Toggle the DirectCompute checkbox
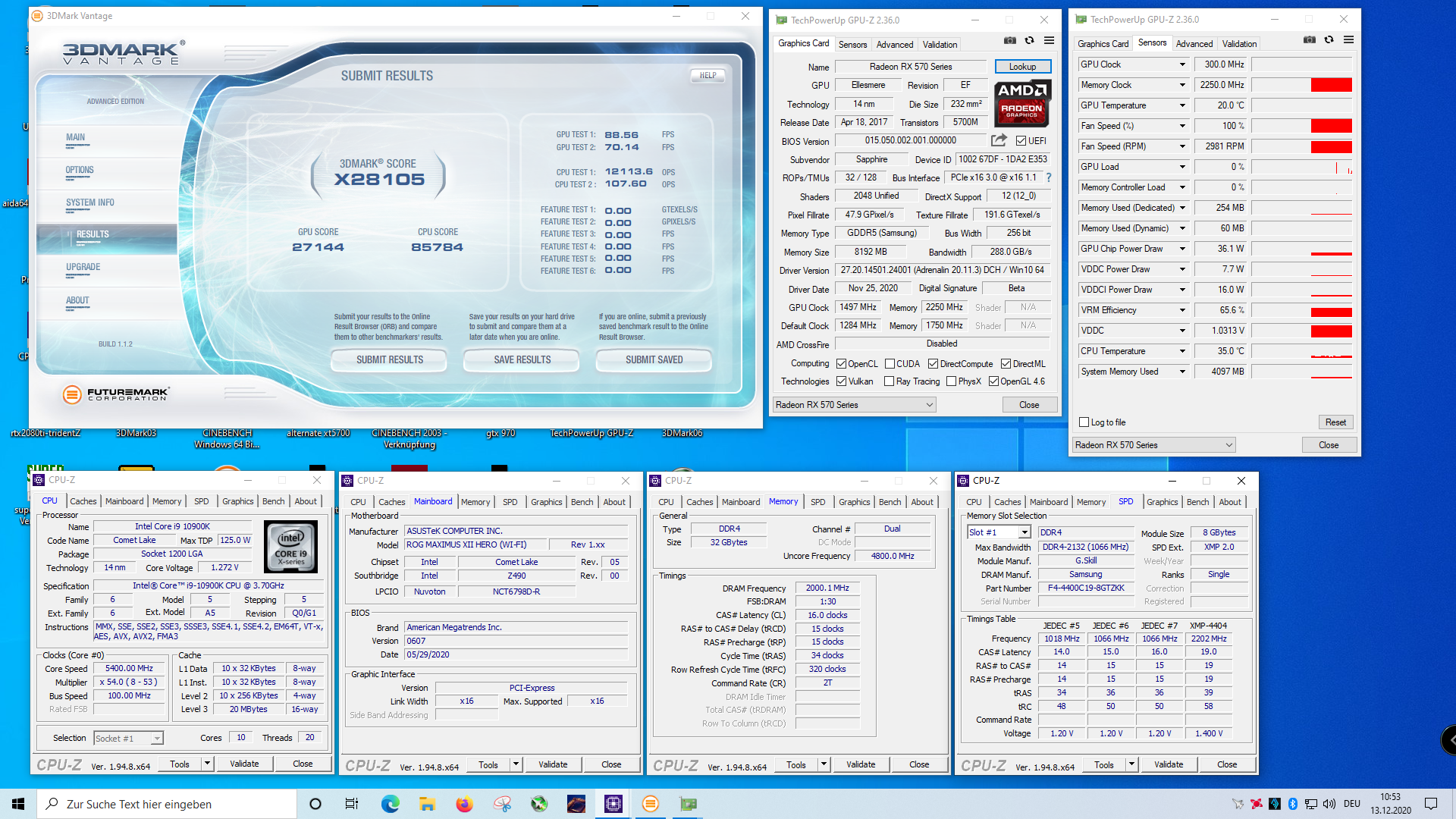The image size is (1456, 819). (933, 364)
